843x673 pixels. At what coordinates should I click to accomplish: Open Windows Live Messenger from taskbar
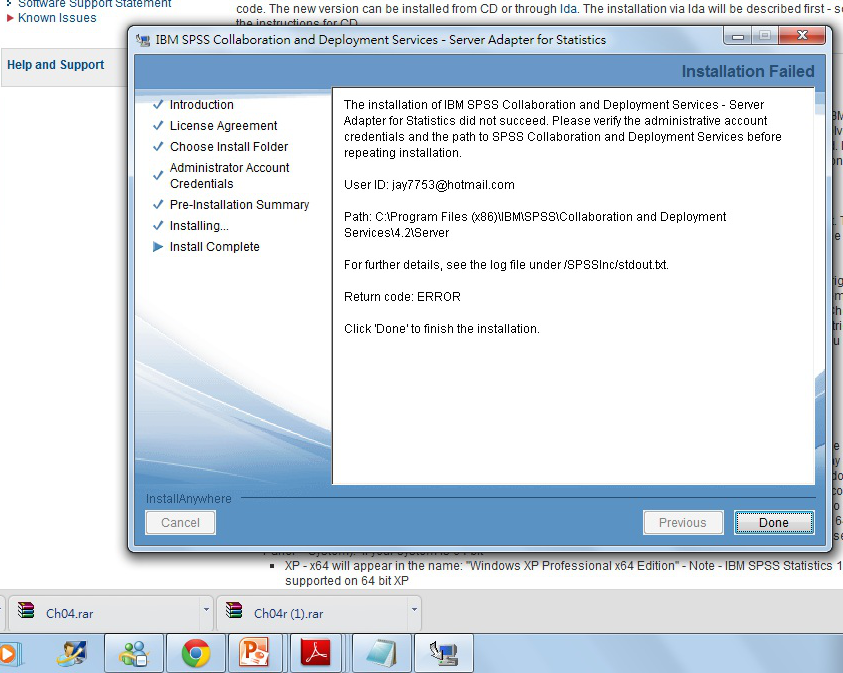[x=134, y=653]
